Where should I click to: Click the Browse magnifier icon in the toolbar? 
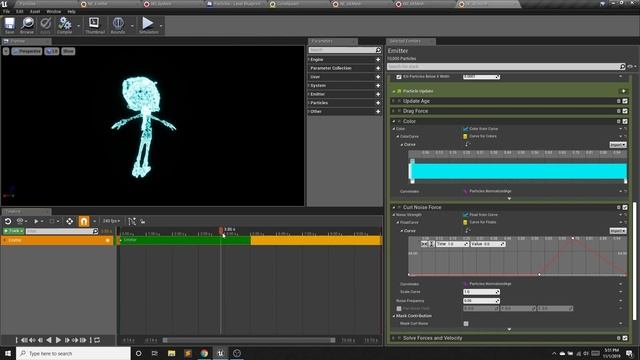click(x=27, y=25)
